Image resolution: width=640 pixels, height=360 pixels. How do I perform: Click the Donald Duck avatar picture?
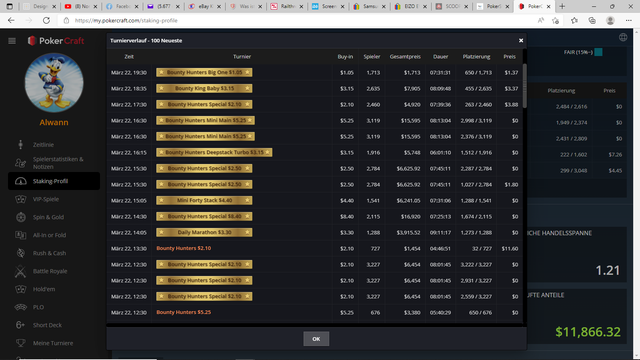pos(54,83)
